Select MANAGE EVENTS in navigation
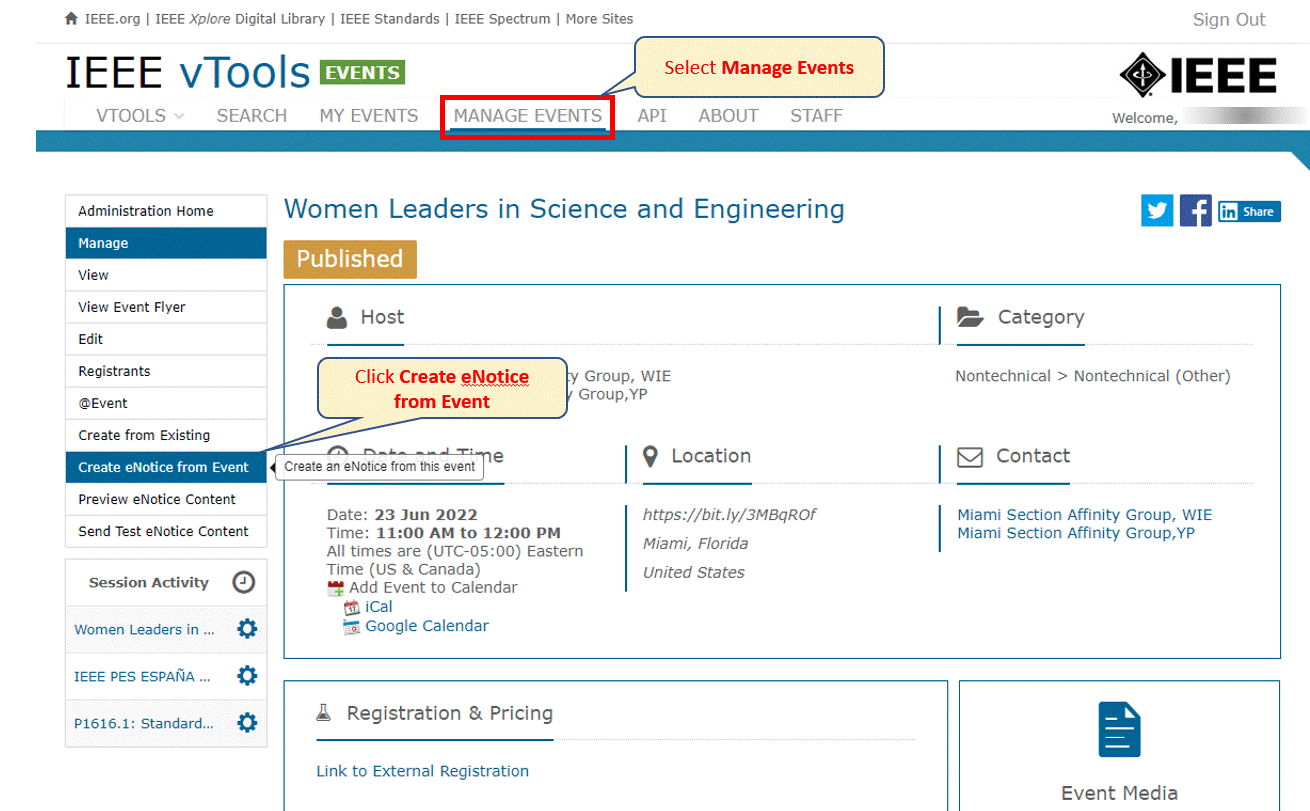1310x811 pixels. click(528, 116)
